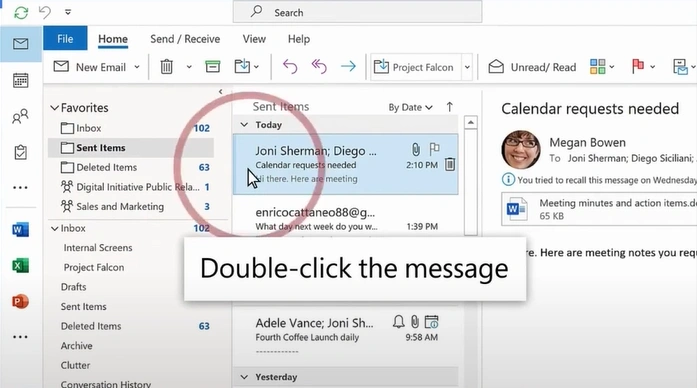Viewport: 697px width, 388px height.
Task: Open the Help tab
Action: [299, 39]
